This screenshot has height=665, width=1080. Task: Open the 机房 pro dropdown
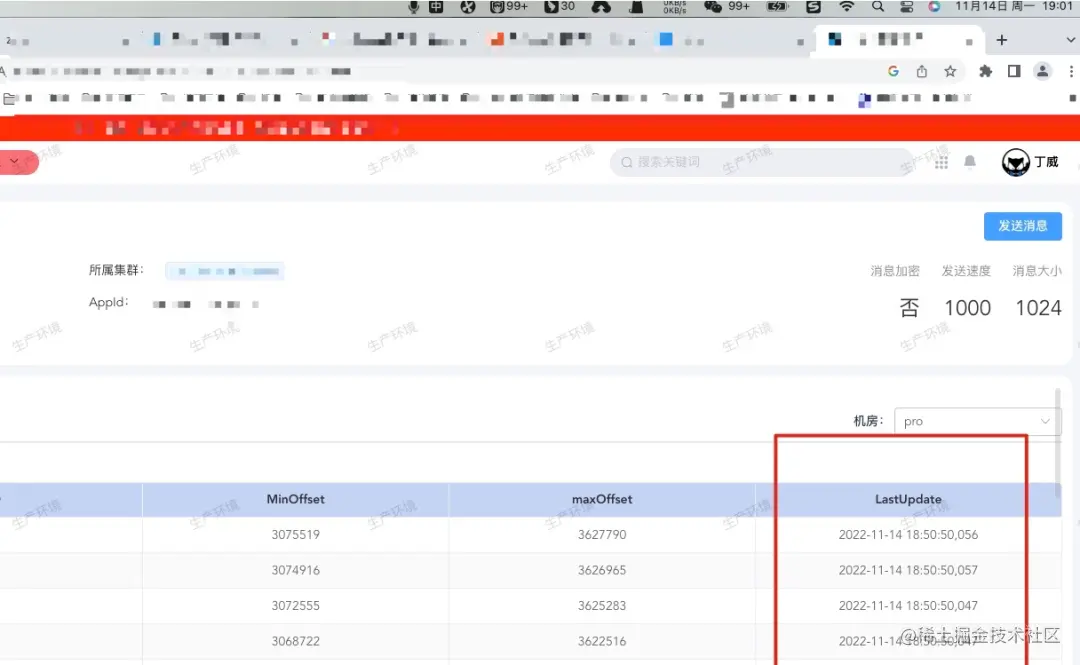coord(977,421)
